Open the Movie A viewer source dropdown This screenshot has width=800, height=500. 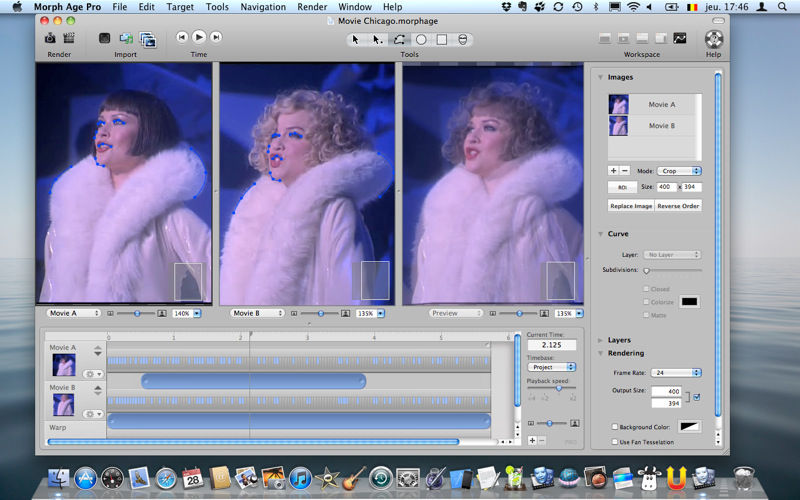pos(73,313)
